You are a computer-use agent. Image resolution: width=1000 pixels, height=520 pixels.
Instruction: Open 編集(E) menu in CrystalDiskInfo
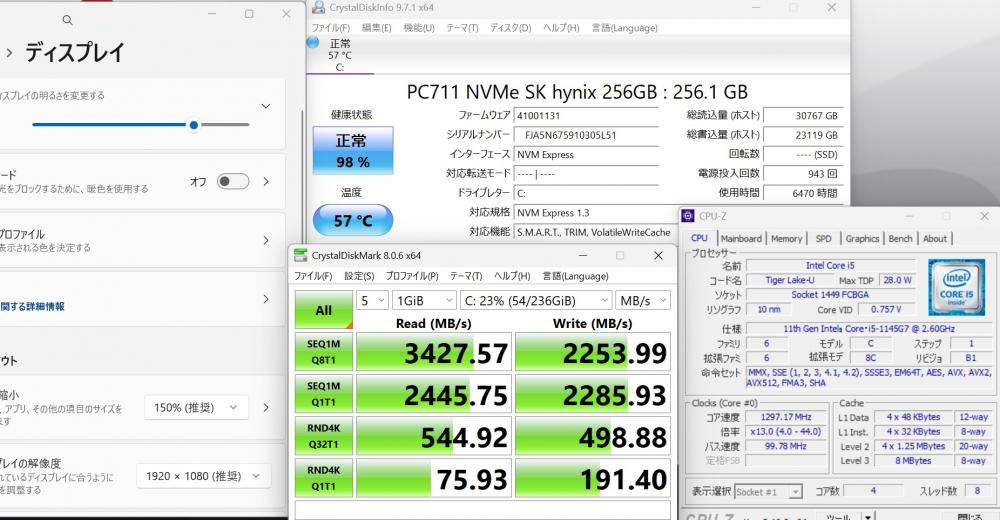[x=376, y=28]
